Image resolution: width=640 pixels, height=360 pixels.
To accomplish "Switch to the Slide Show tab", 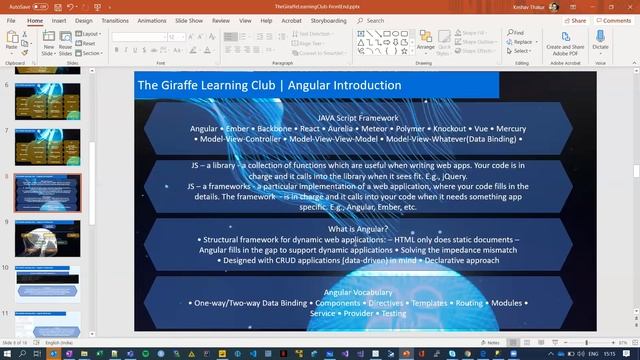I will (x=189, y=20).
